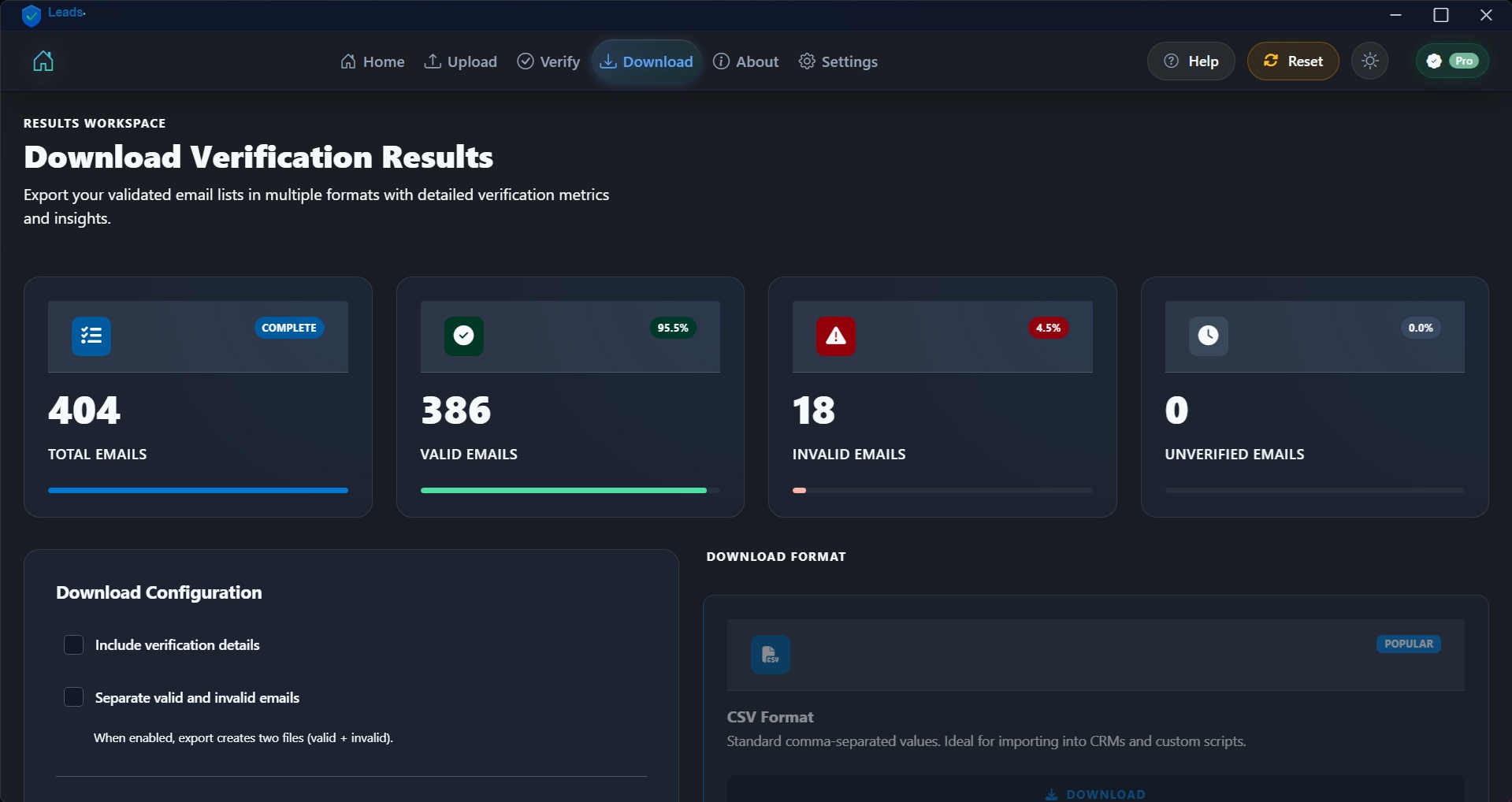Screen dimensions: 1512x802
Task: Open the Settings tab
Action: click(x=838, y=61)
